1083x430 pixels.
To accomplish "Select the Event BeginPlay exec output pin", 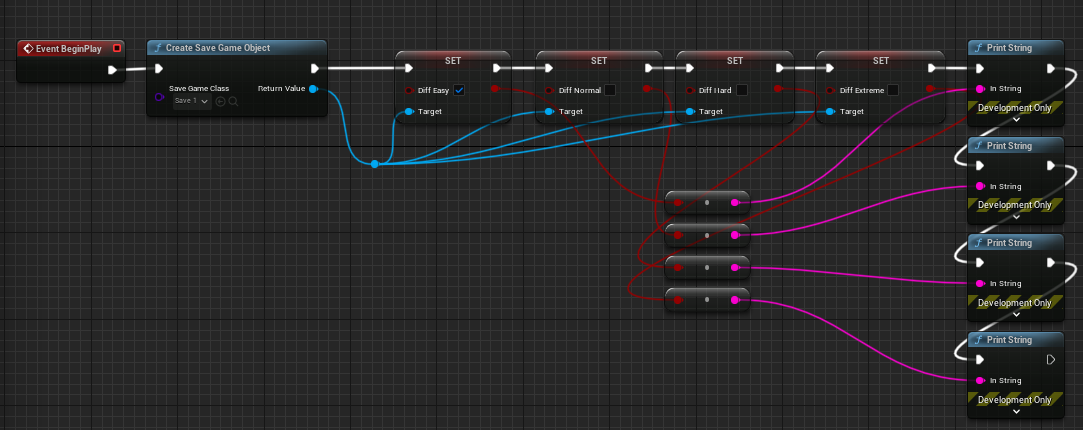I will click(x=112, y=69).
